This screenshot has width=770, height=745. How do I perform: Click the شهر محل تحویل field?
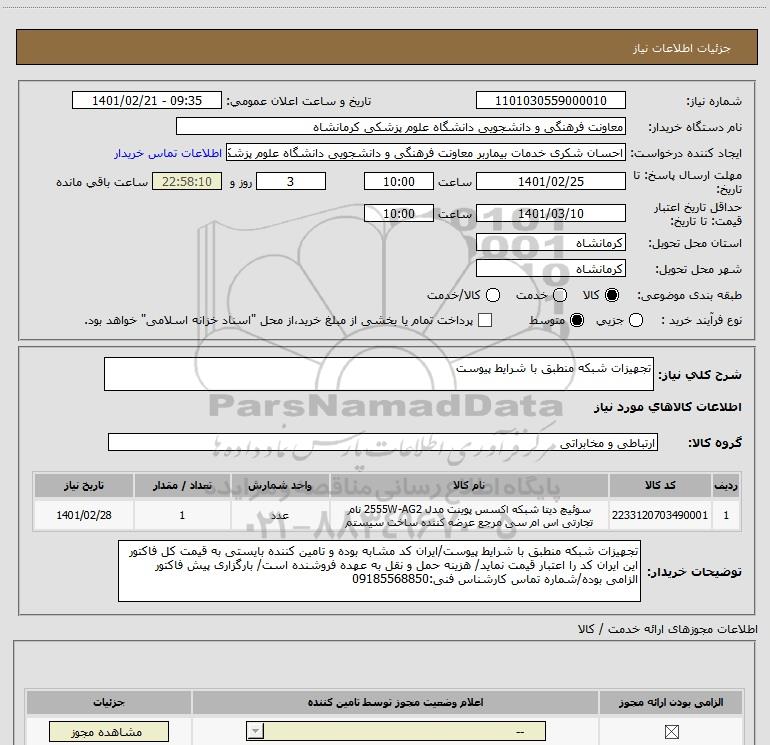click(550, 269)
